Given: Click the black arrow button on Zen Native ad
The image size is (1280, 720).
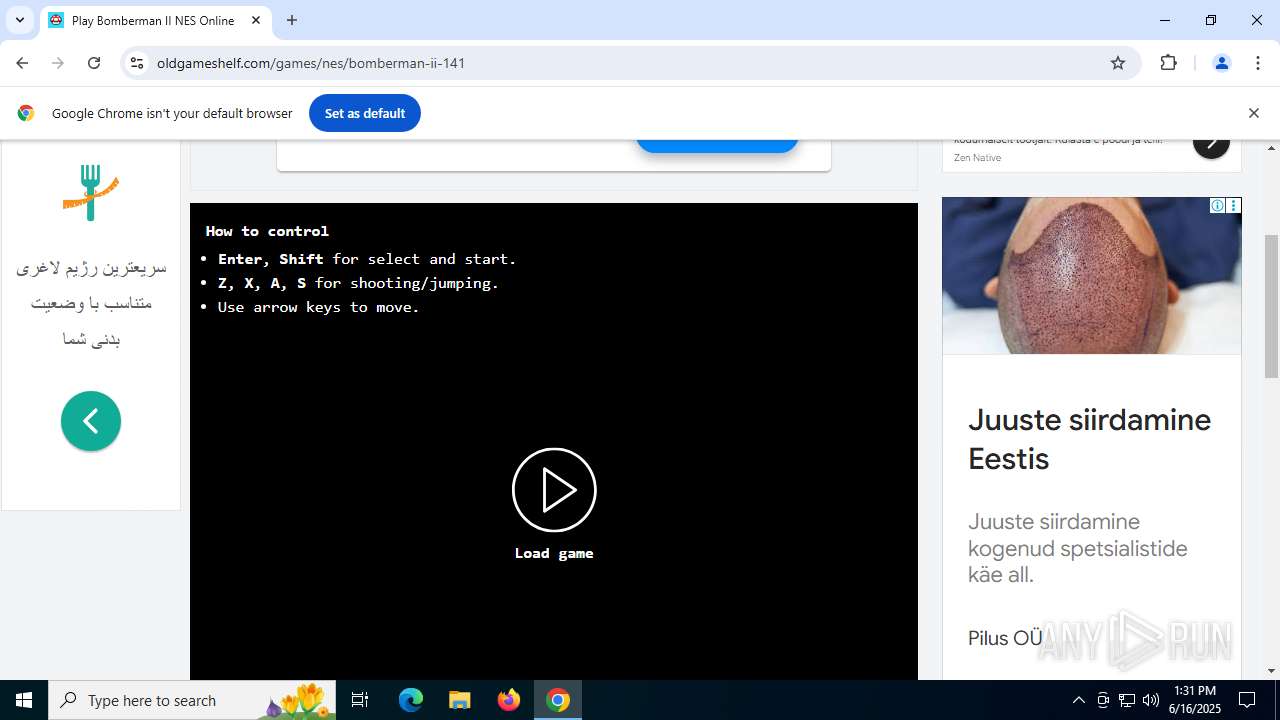Looking at the screenshot, I should pos(1211,143).
